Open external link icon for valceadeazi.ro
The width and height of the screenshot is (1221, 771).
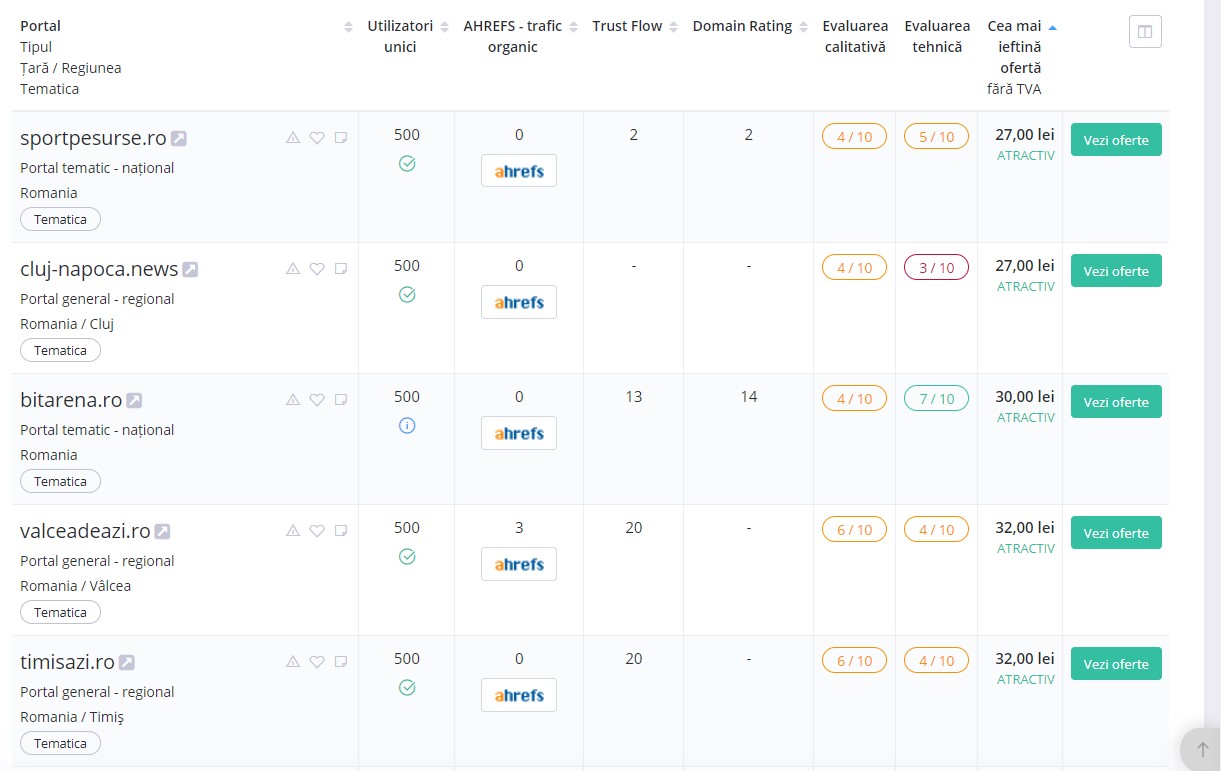[x=162, y=532]
